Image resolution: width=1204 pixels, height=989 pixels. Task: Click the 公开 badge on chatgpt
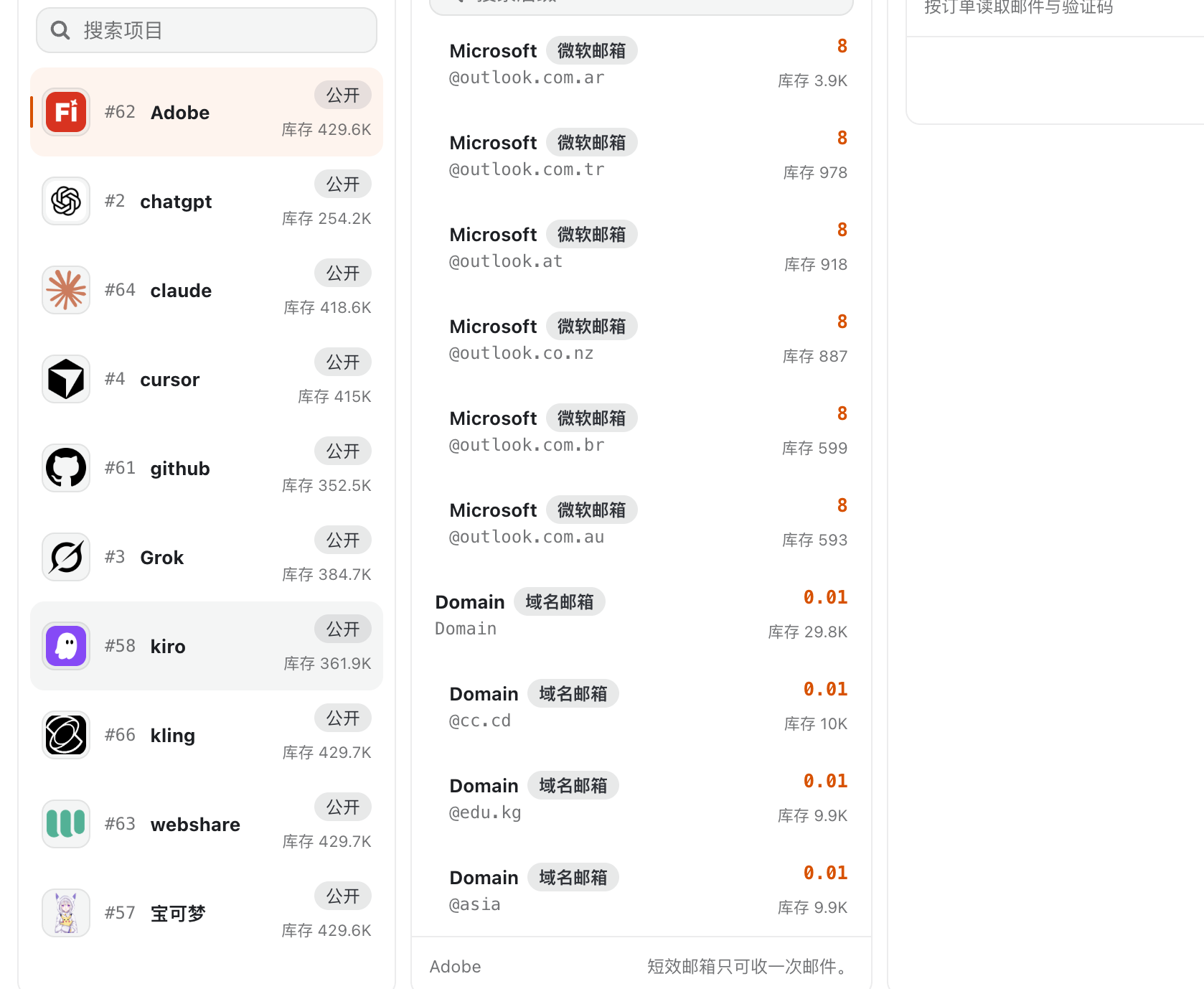(343, 184)
